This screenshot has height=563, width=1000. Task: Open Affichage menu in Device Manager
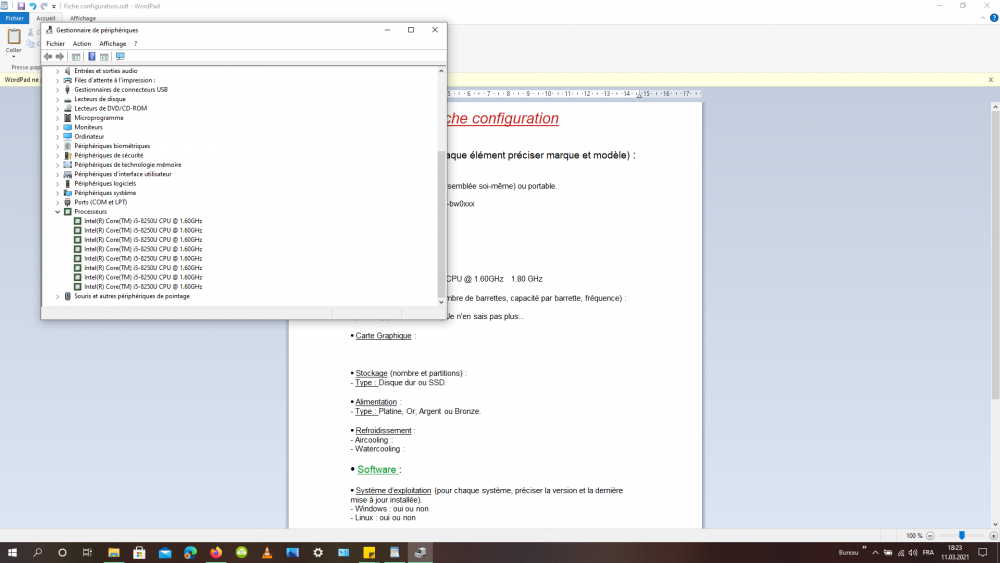pos(112,44)
